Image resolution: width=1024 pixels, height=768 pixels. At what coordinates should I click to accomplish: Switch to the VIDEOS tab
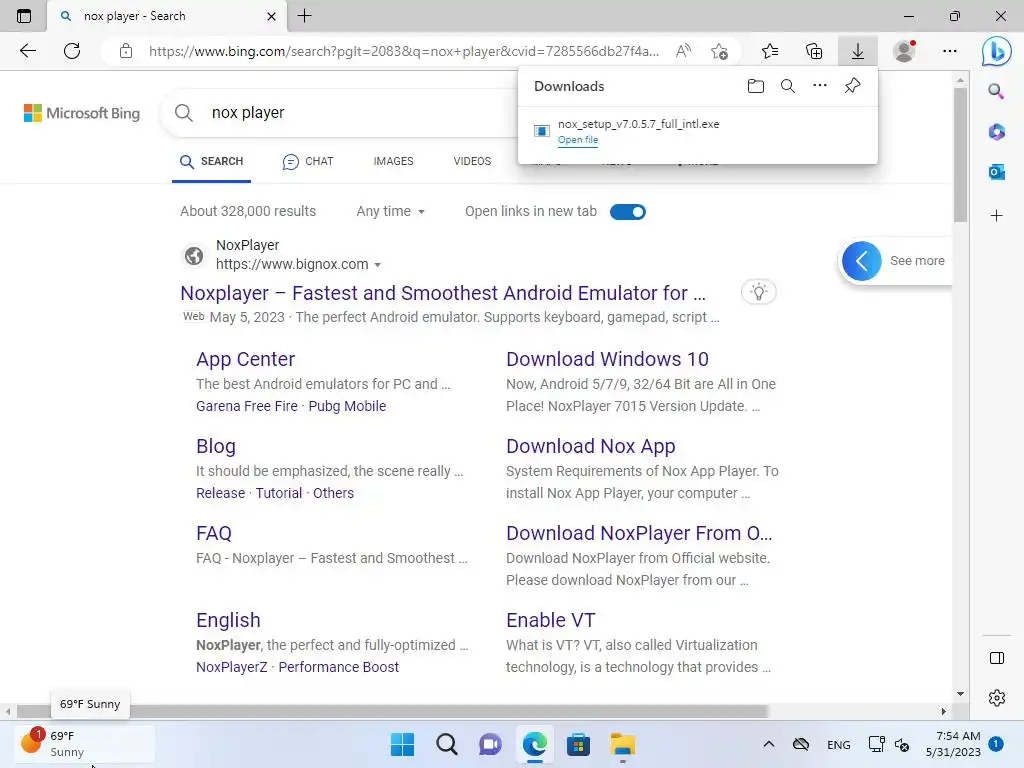[472, 161]
